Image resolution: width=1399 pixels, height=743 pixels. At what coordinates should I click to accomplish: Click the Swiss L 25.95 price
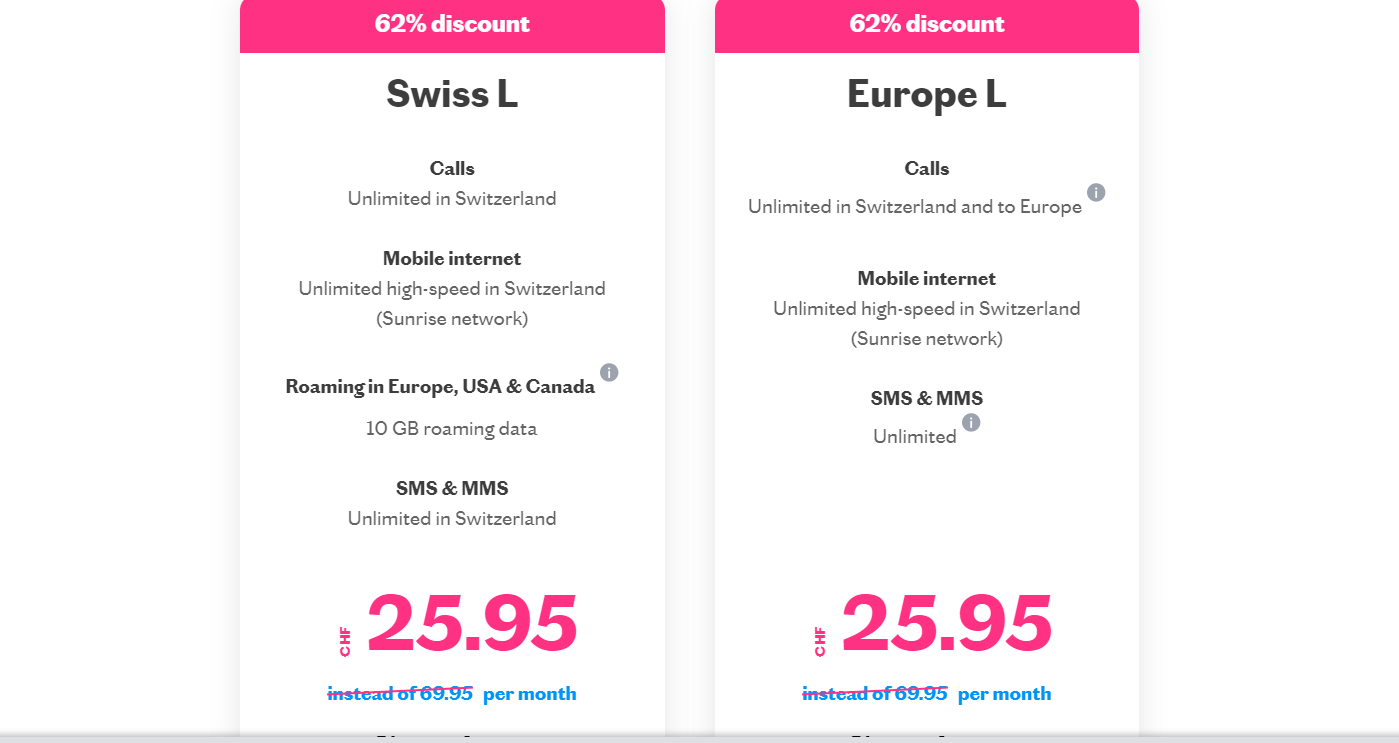(472, 623)
